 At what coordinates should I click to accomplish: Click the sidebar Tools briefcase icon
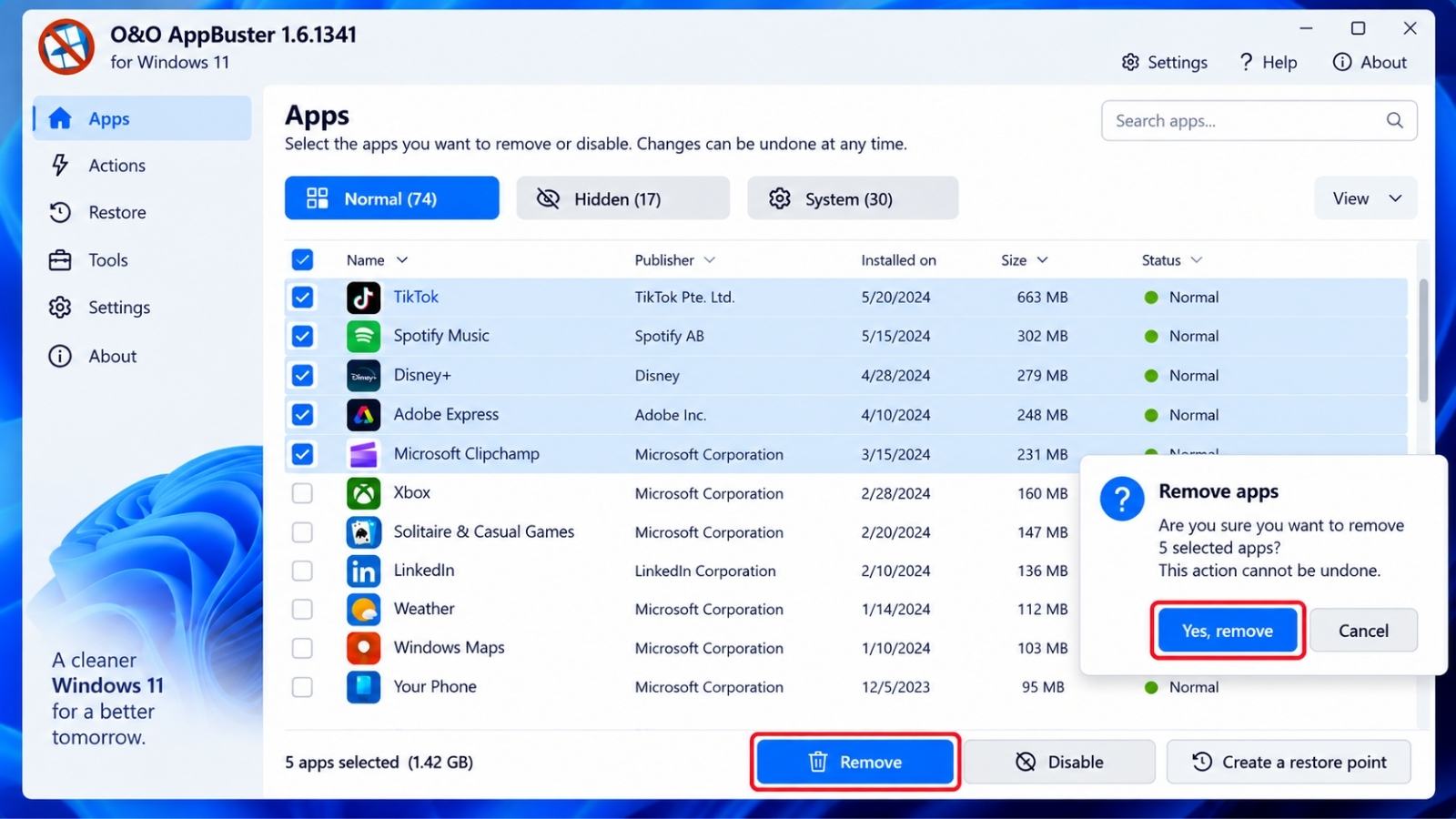pos(60,260)
